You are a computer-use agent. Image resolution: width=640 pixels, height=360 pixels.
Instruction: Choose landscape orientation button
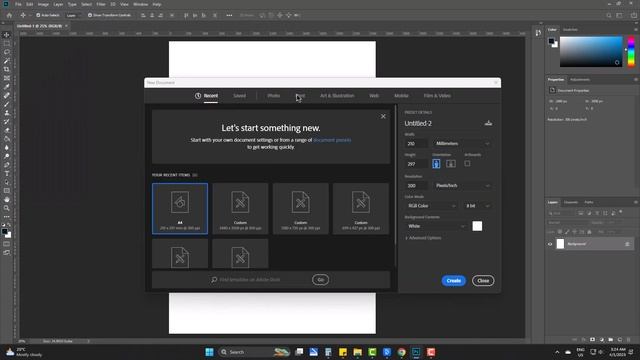pos(451,164)
